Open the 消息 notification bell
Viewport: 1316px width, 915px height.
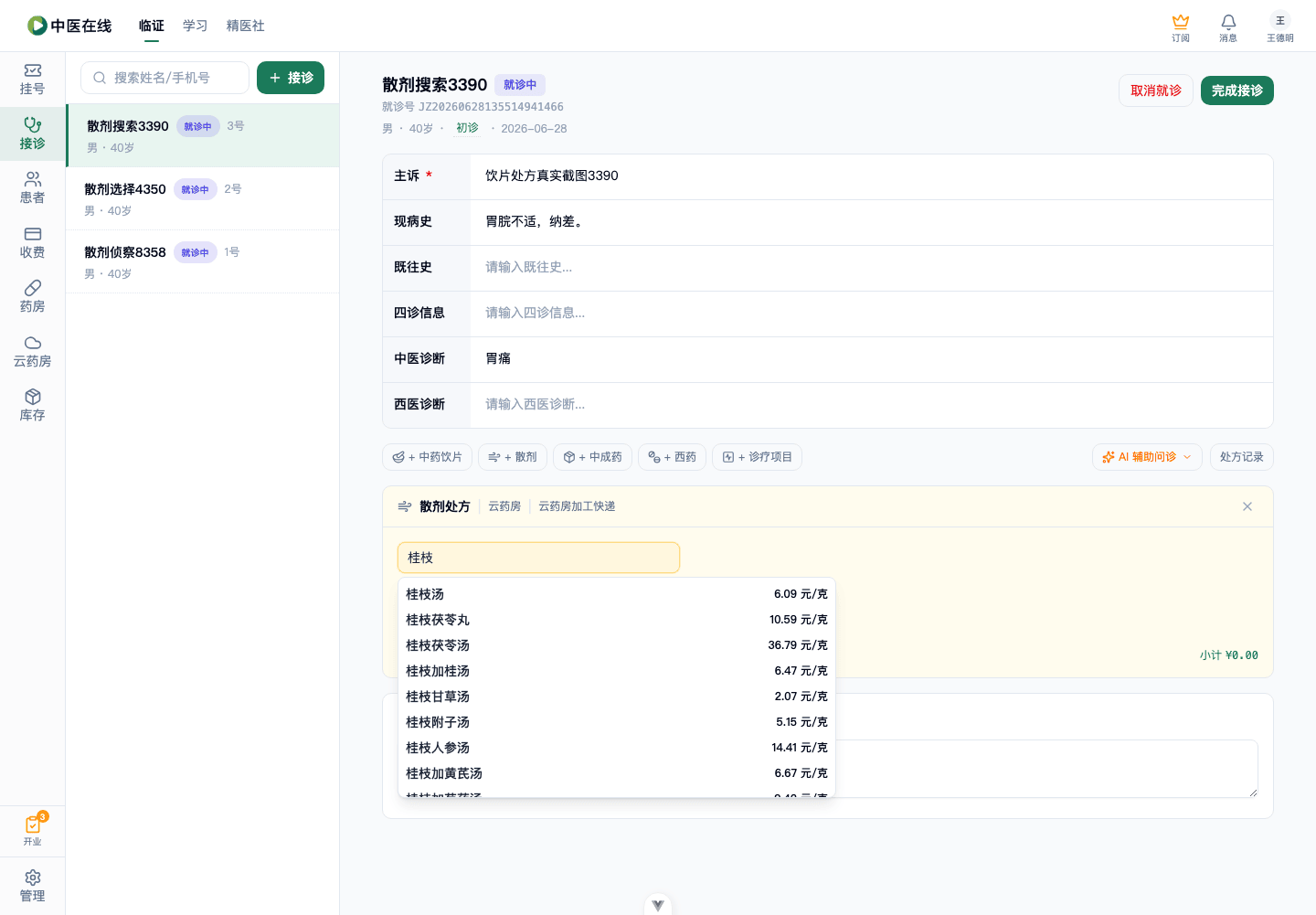pyautogui.click(x=1228, y=27)
